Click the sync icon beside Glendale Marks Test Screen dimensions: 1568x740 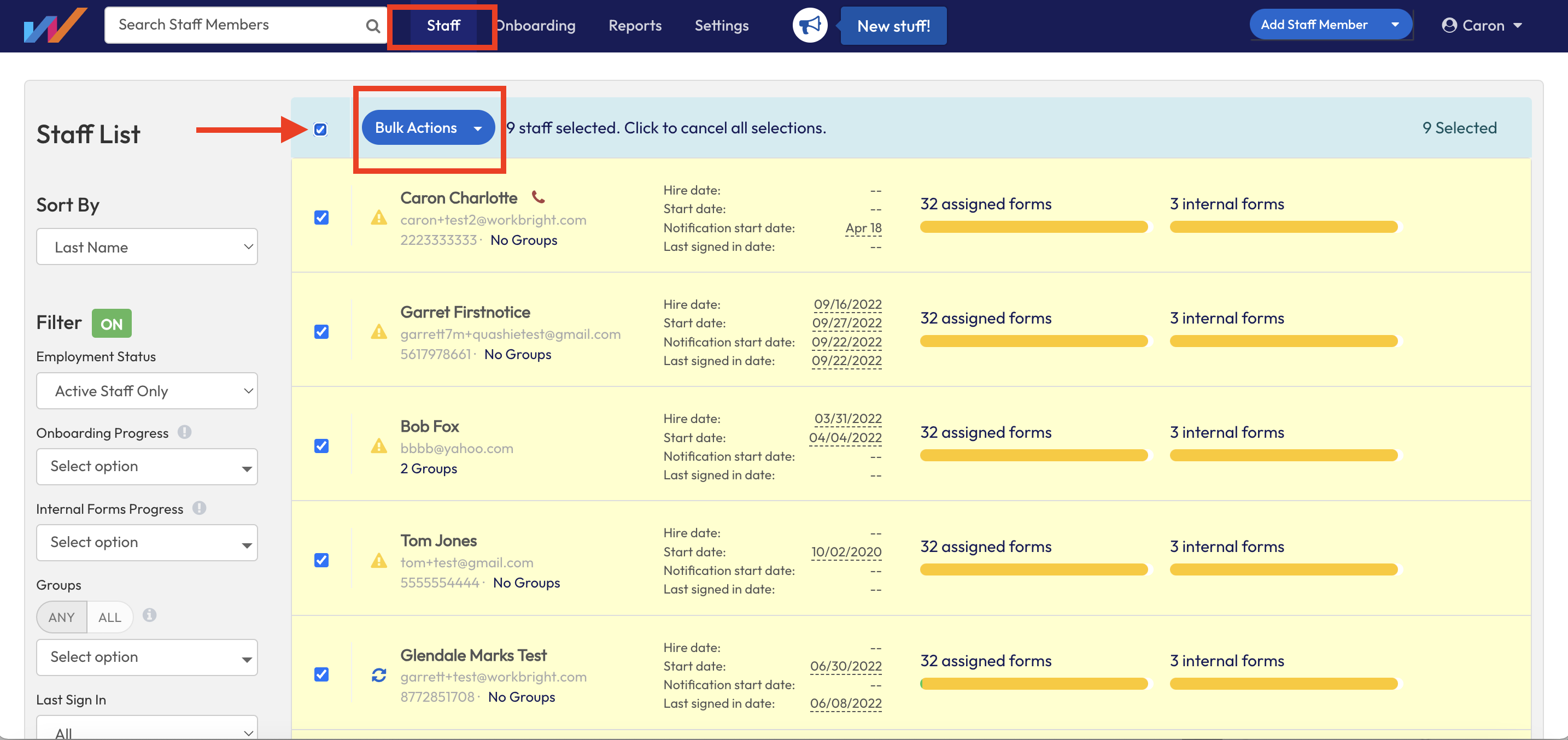[x=379, y=676]
